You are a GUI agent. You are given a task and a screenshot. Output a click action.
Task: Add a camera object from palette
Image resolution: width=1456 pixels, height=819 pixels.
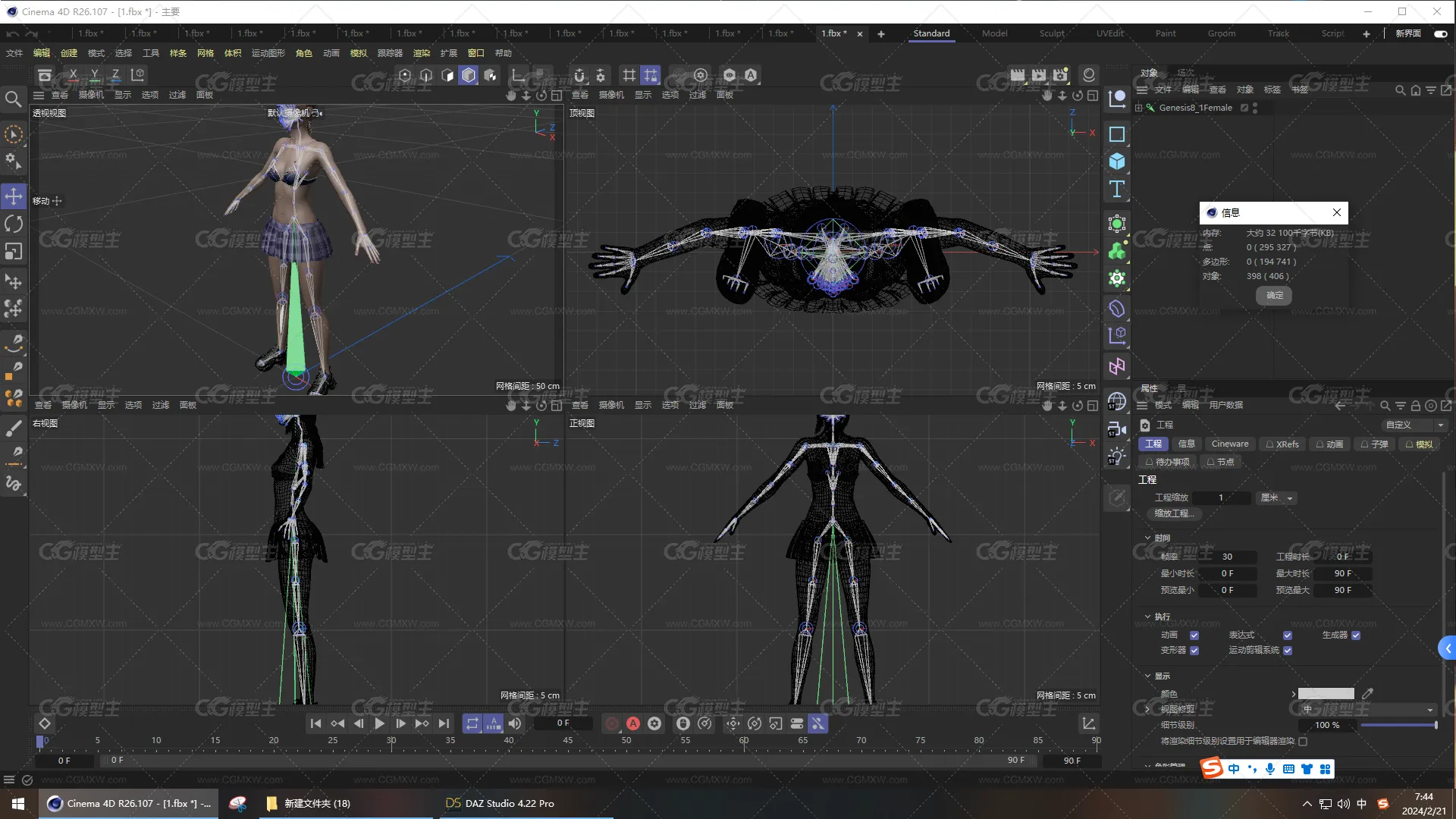(1117, 430)
